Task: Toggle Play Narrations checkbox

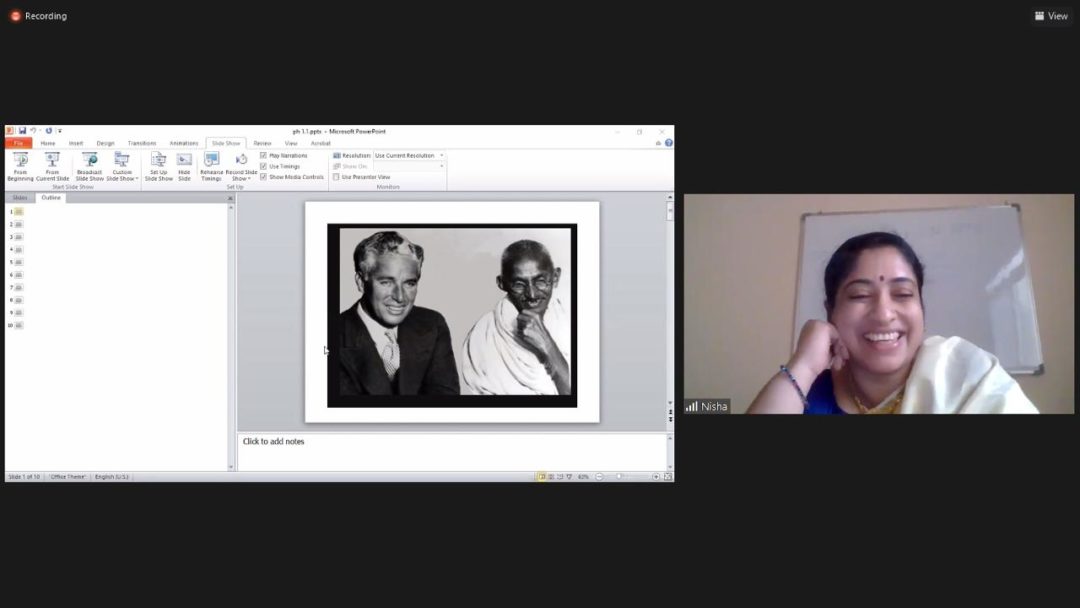Action: click(x=263, y=156)
